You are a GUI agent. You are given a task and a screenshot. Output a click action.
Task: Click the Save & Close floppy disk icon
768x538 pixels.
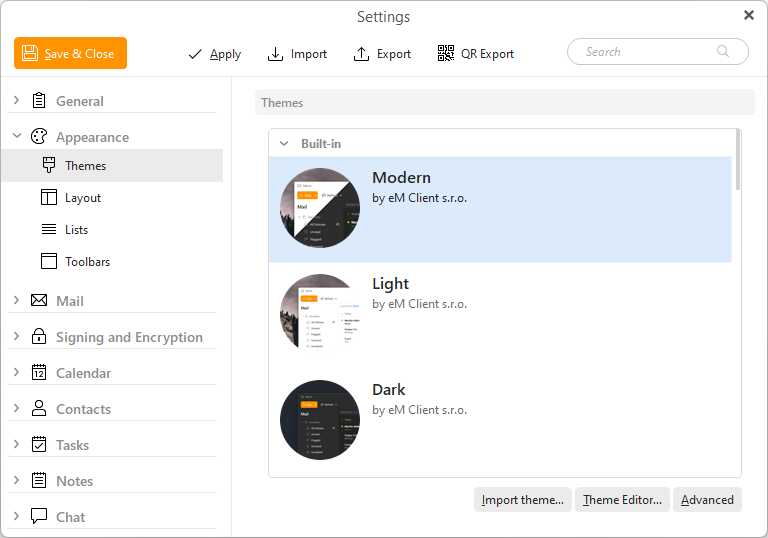[x=30, y=53]
